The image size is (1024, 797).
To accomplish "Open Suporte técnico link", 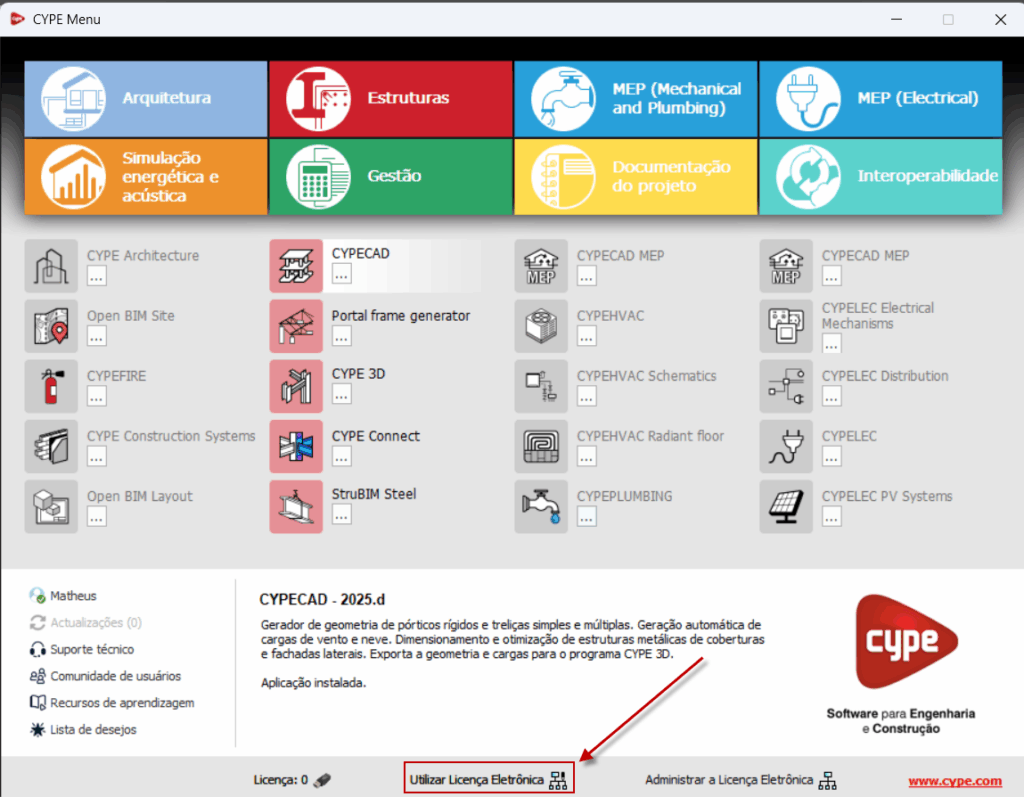I will 82,649.
